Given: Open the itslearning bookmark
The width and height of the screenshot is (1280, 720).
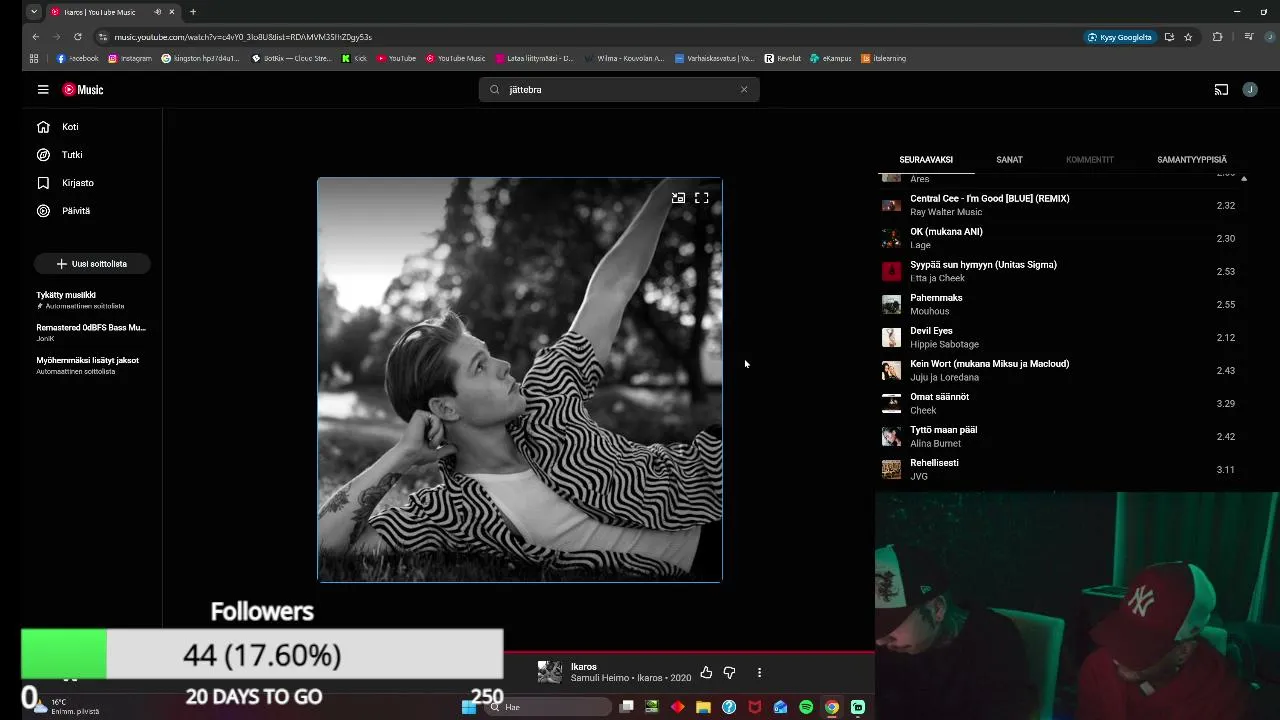Looking at the screenshot, I should click(x=883, y=58).
